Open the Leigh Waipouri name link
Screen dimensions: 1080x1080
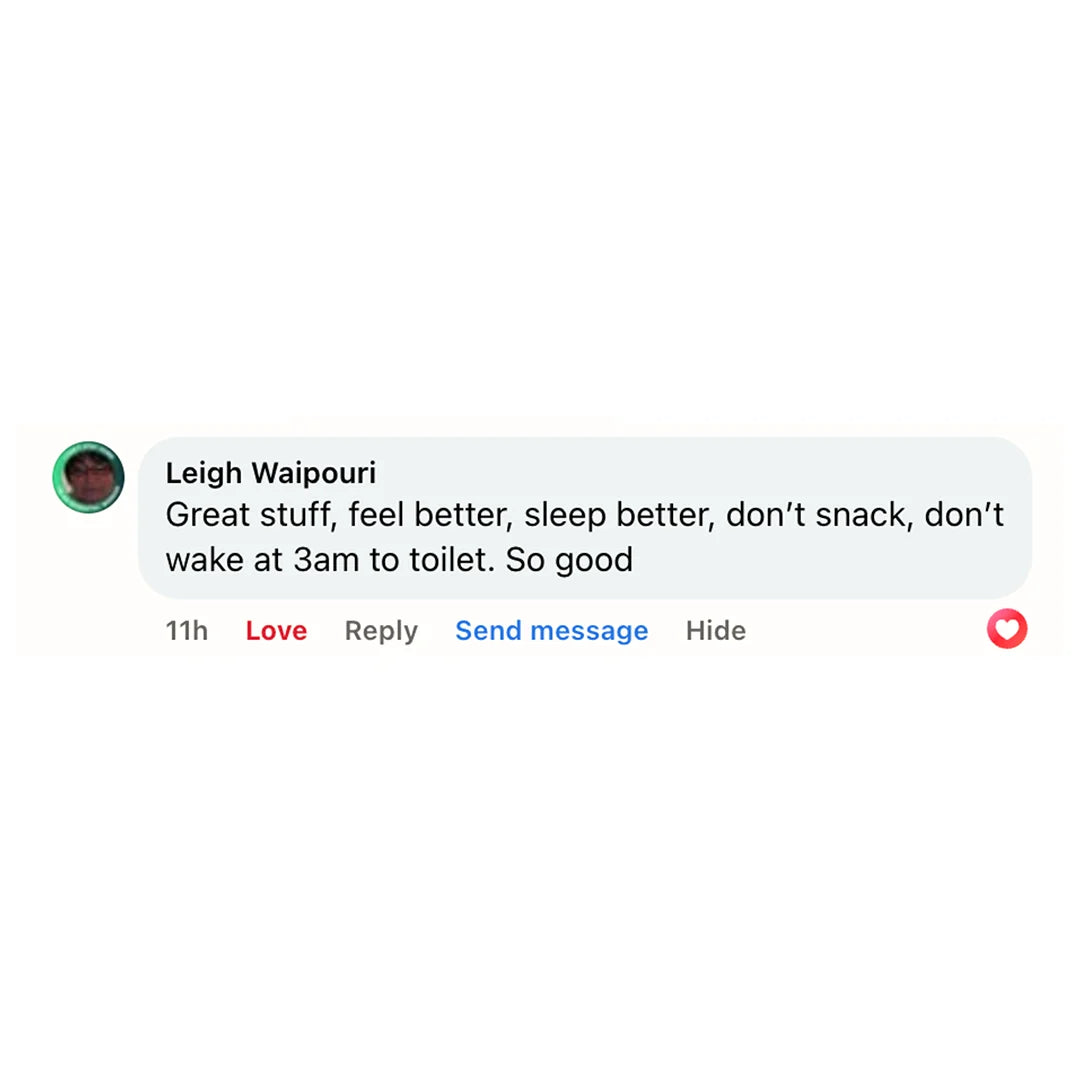270,472
